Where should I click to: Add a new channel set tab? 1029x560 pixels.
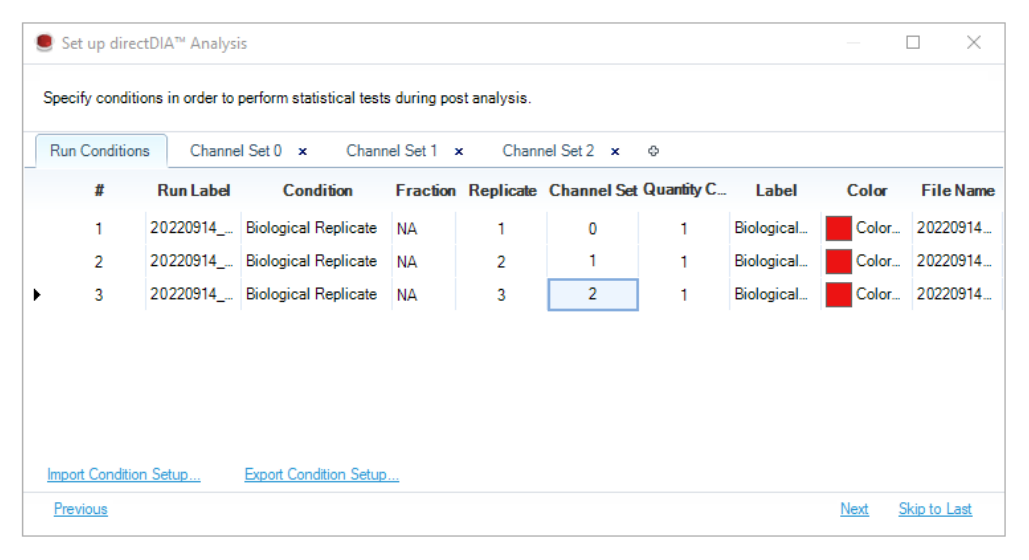tap(653, 151)
